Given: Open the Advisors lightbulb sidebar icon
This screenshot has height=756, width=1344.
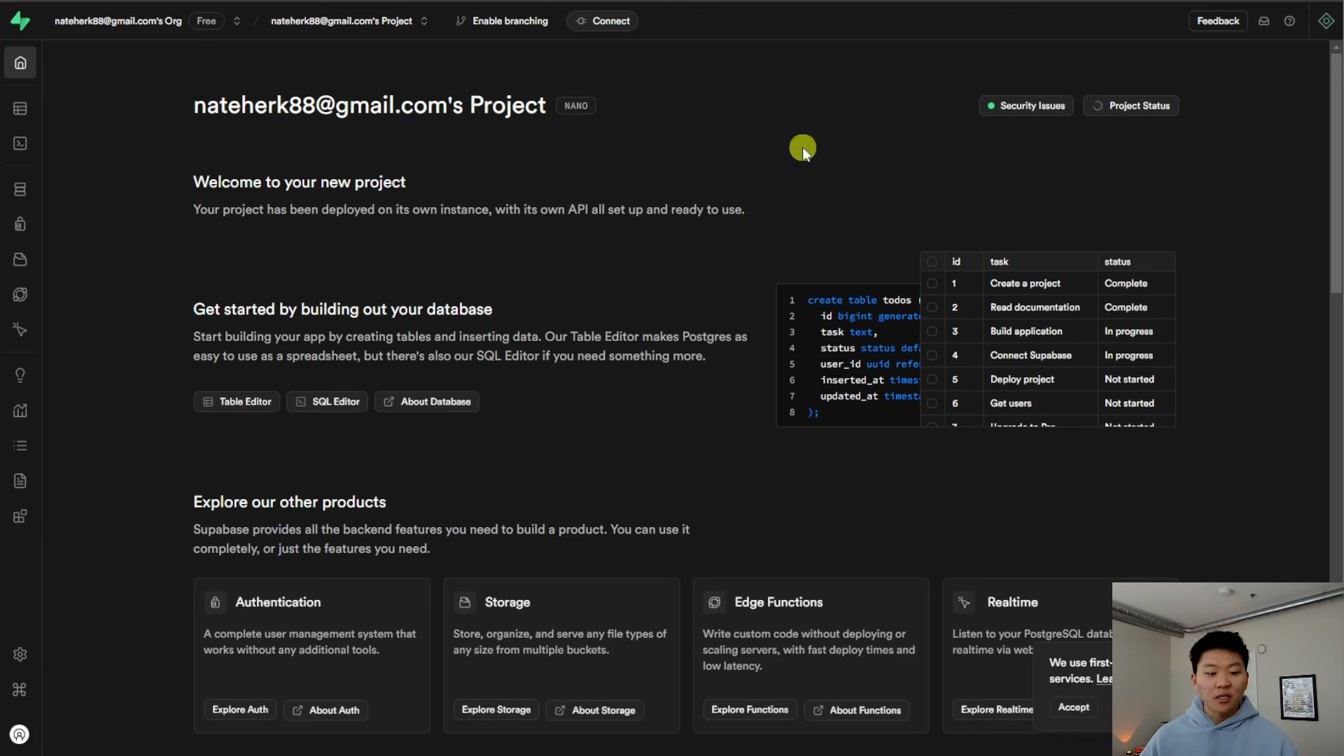Looking at the screenshot, I should (20, 375).
